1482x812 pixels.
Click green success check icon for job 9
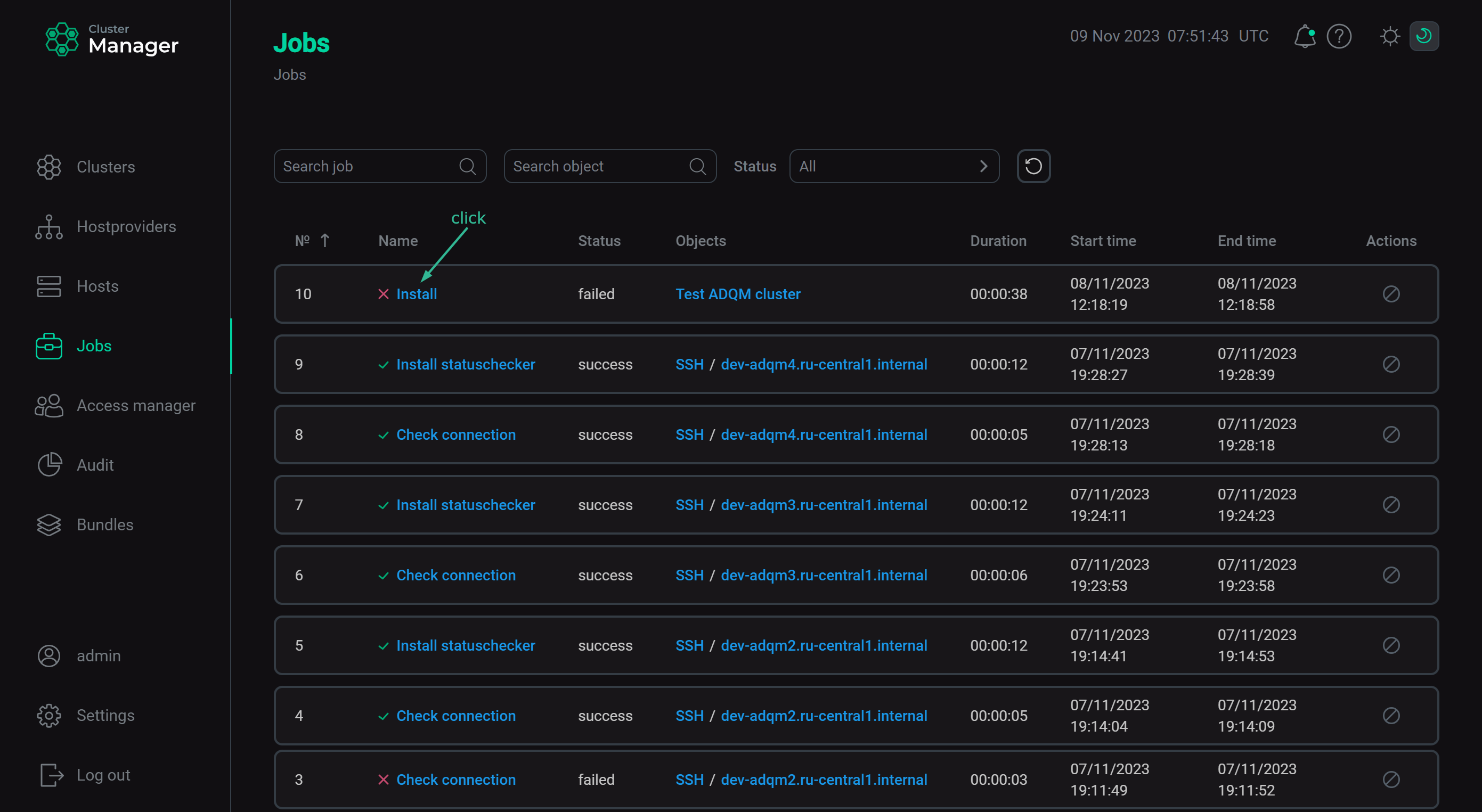pos(383,365)
